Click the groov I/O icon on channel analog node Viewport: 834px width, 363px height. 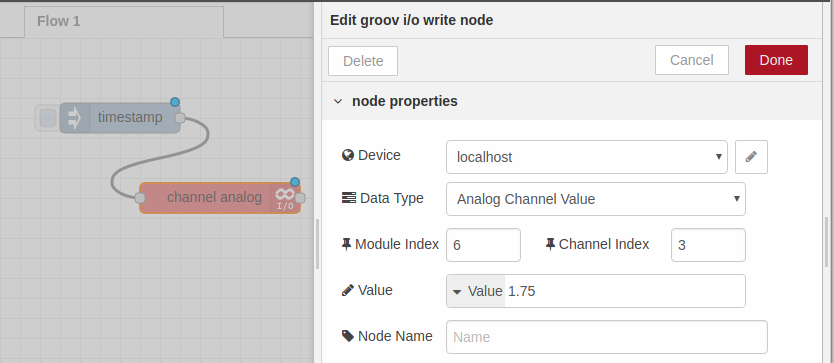(285, 198)
